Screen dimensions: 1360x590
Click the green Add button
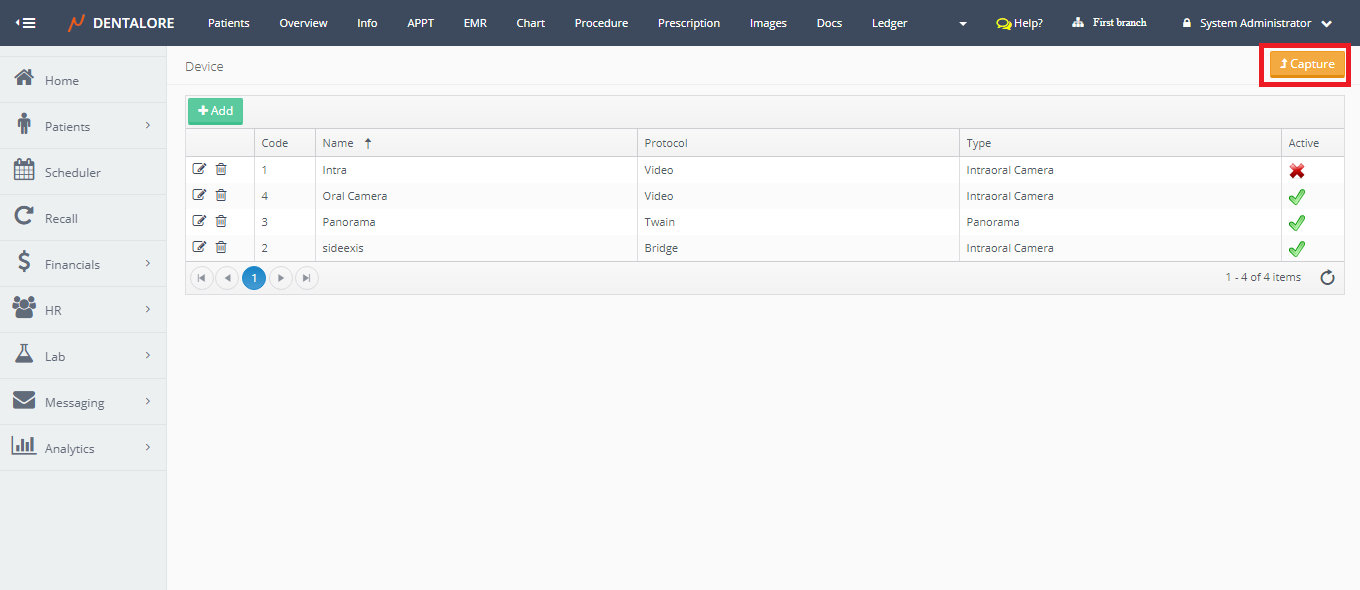click(215, 111)
